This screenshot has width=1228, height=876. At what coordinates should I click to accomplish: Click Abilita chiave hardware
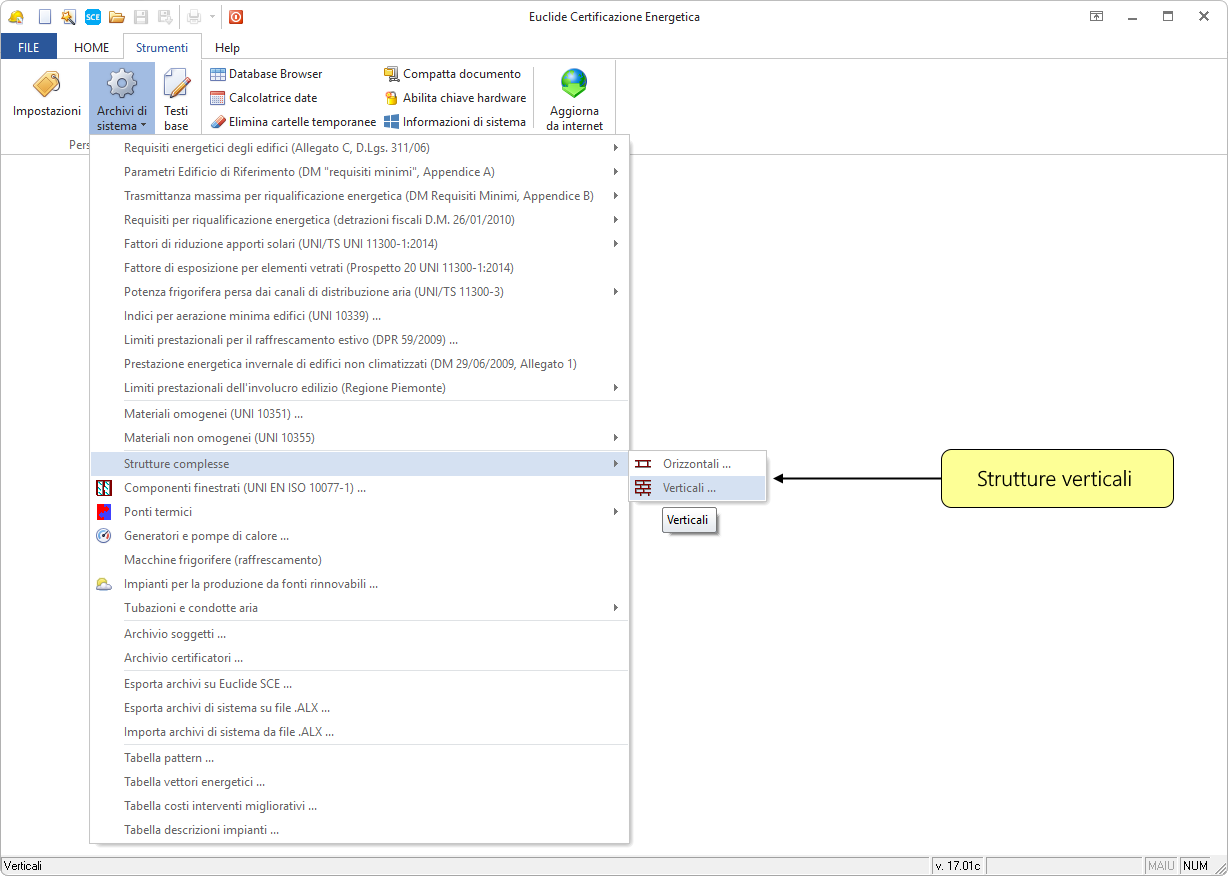click(455, 98)
